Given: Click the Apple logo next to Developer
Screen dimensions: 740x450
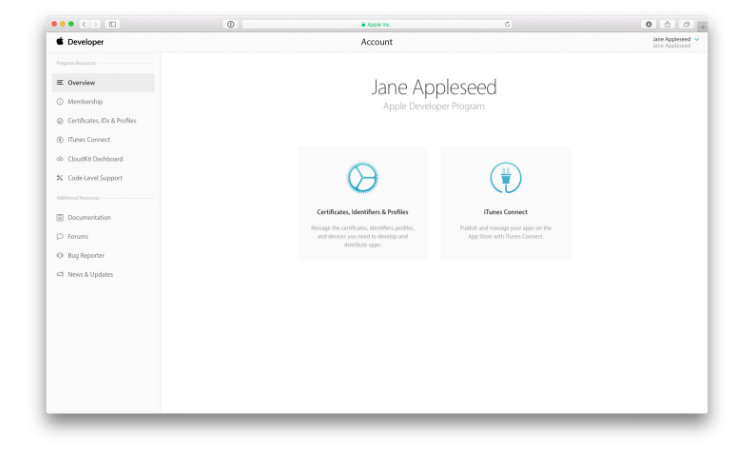Looking at the screenshot, I should [x=60, y=41].
